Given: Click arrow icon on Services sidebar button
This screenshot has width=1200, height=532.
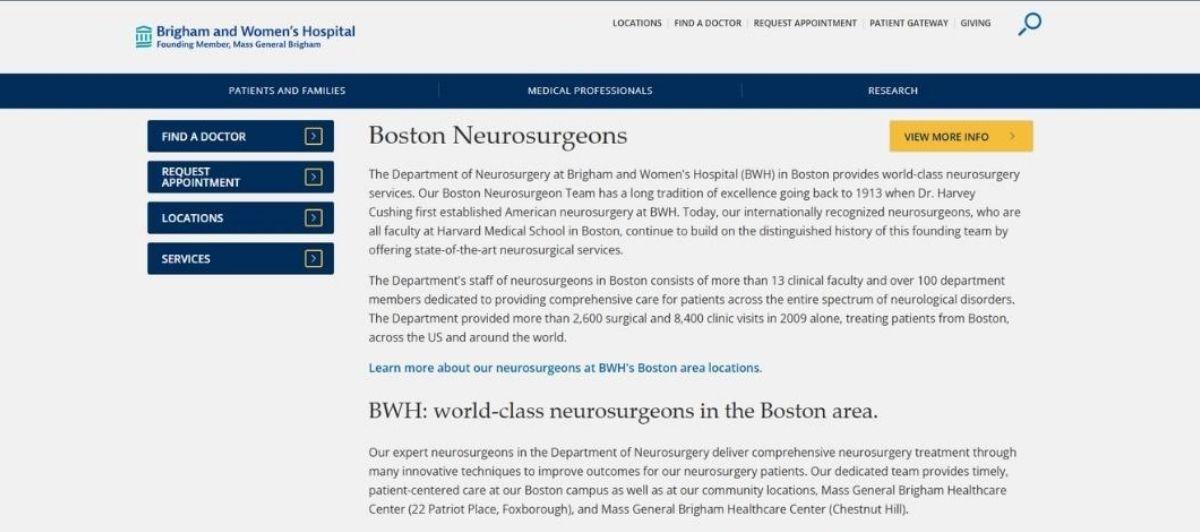Looking at the screenshot, I should (x=314, y=259).
